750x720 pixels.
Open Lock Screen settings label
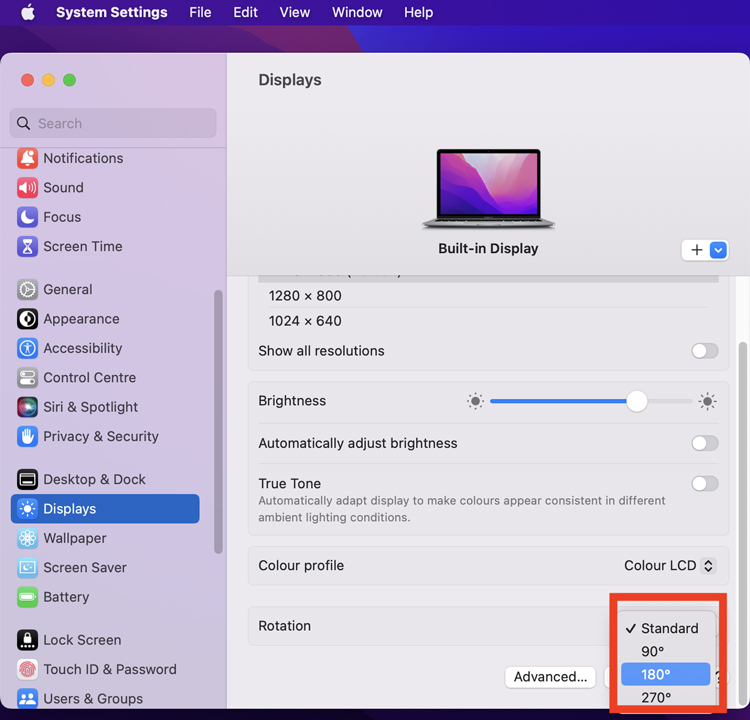[x=82, y=640]
